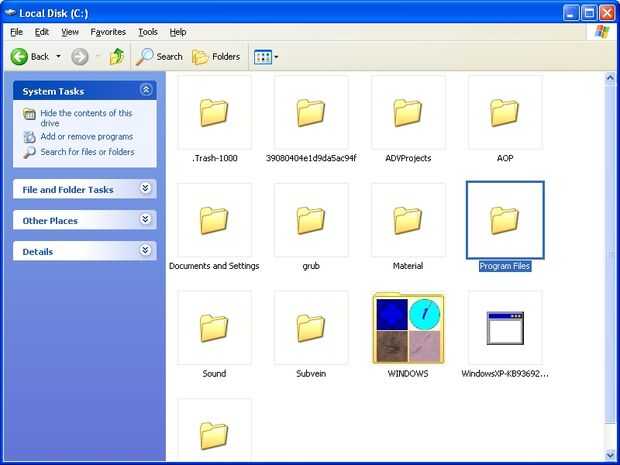Click the Documents and Settings name label
The width and height of the screenshot is (620, 465).
click(x=214, y=266)
